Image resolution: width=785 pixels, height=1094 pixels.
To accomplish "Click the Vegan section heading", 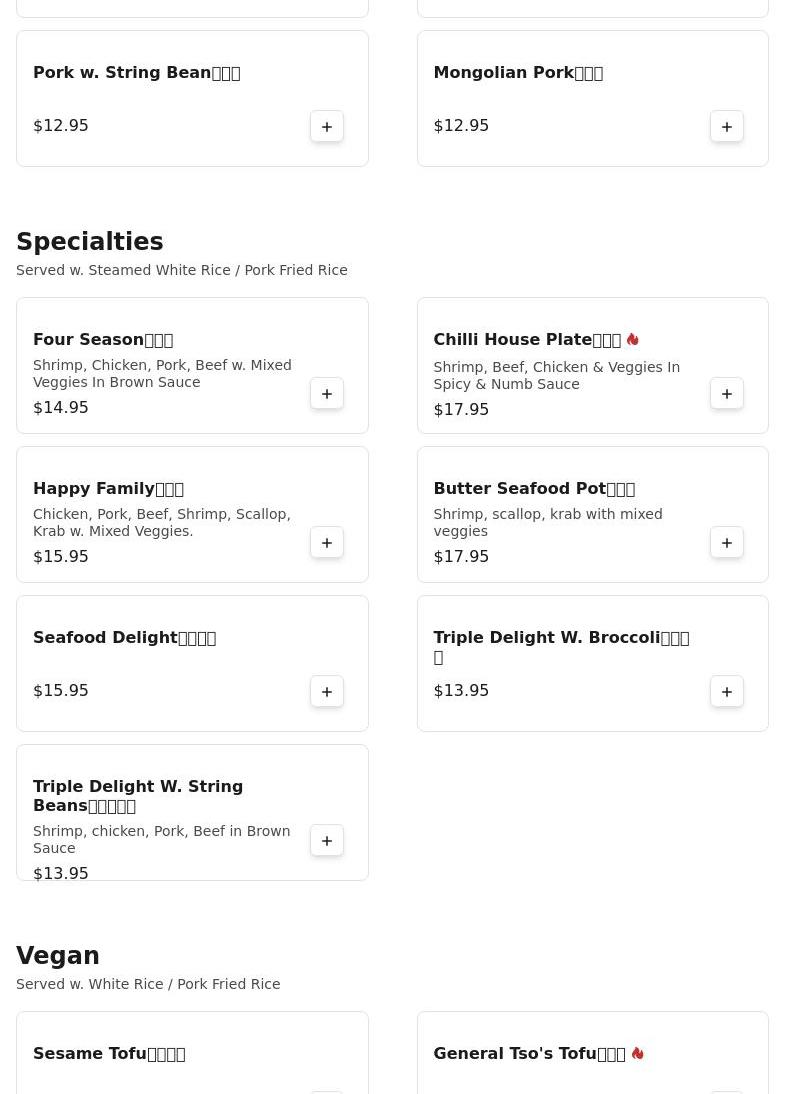I will (58, 956).
